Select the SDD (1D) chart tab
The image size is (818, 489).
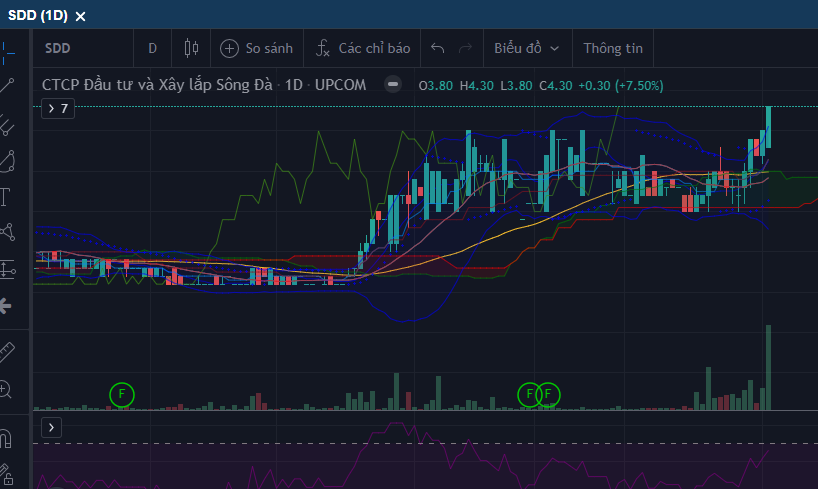tap(38, 16)
